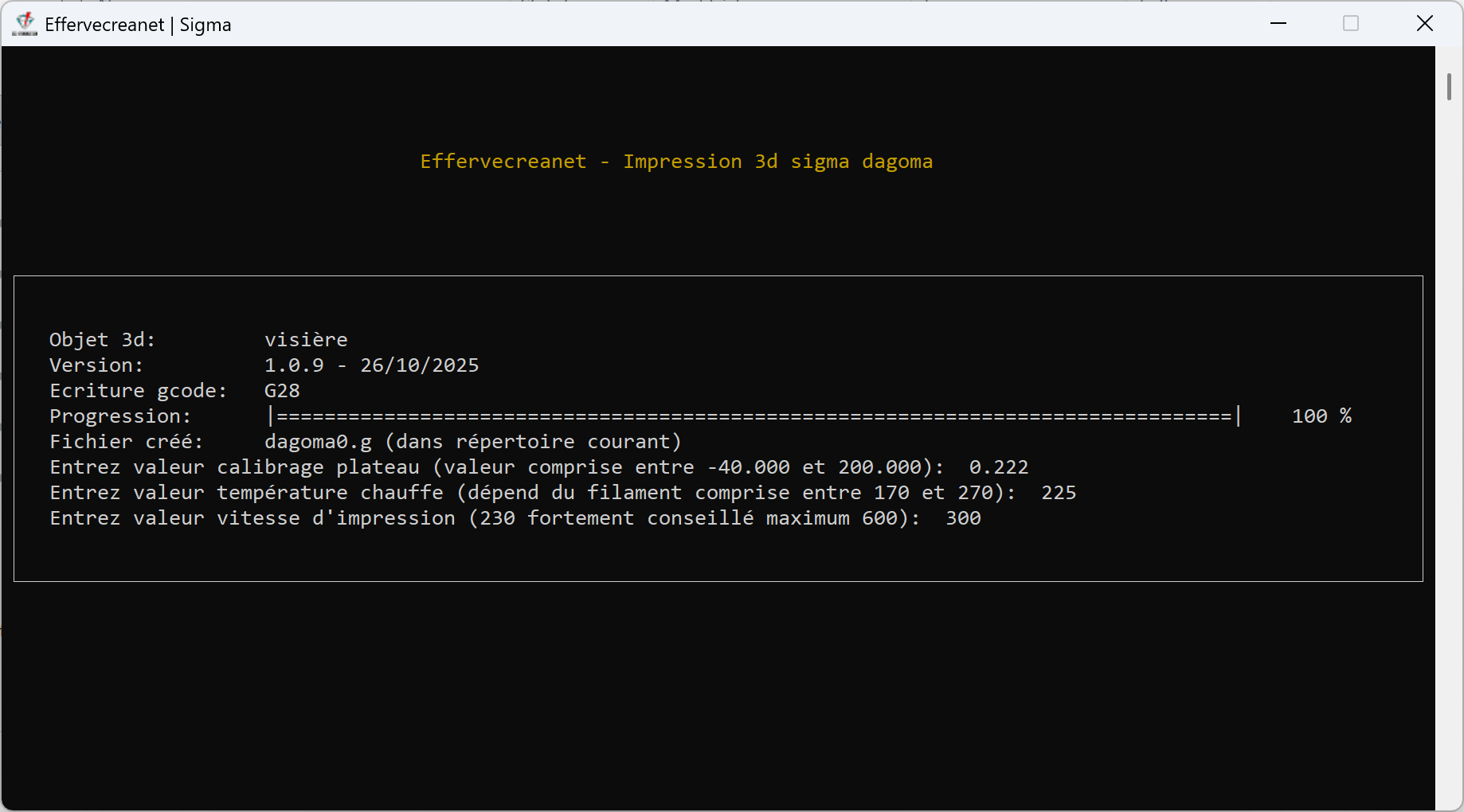This screenshot has height=812, width=1464.
Task: Select the object name 'visière'
Action: tap(306, 340)
